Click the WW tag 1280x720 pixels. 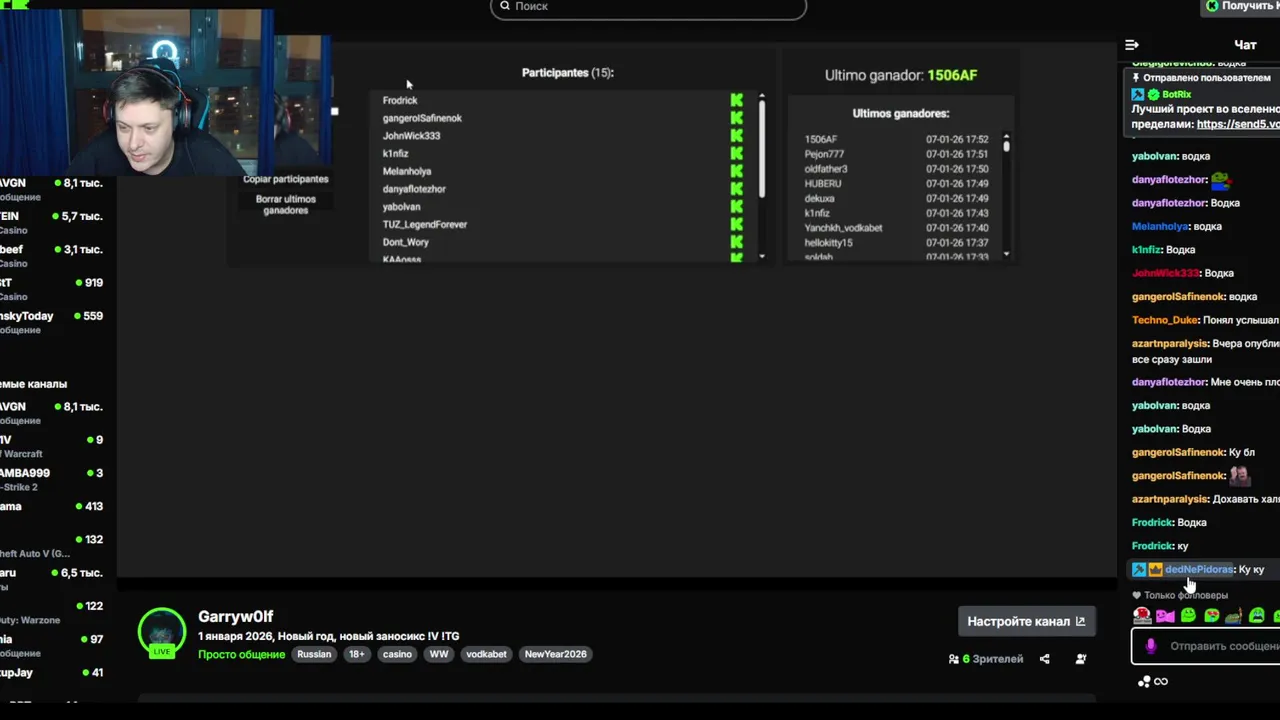click(439, 654)
